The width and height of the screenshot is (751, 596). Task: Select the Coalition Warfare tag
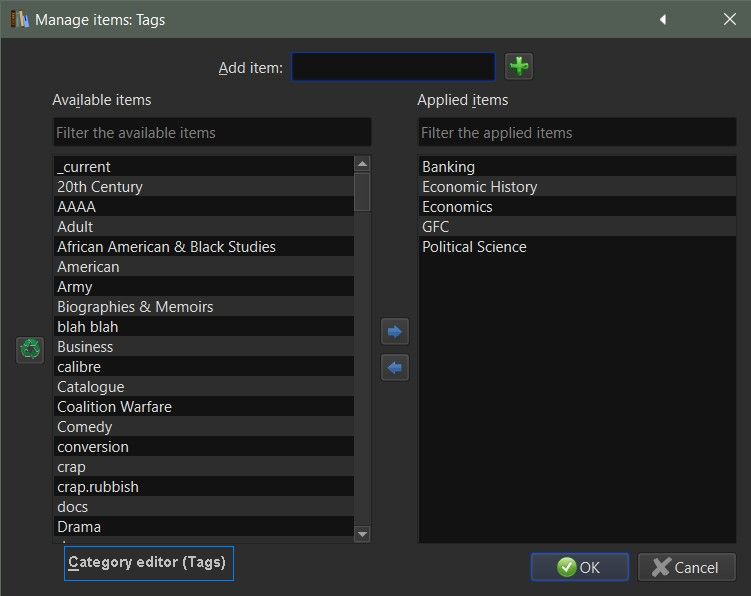pos(204,406)
